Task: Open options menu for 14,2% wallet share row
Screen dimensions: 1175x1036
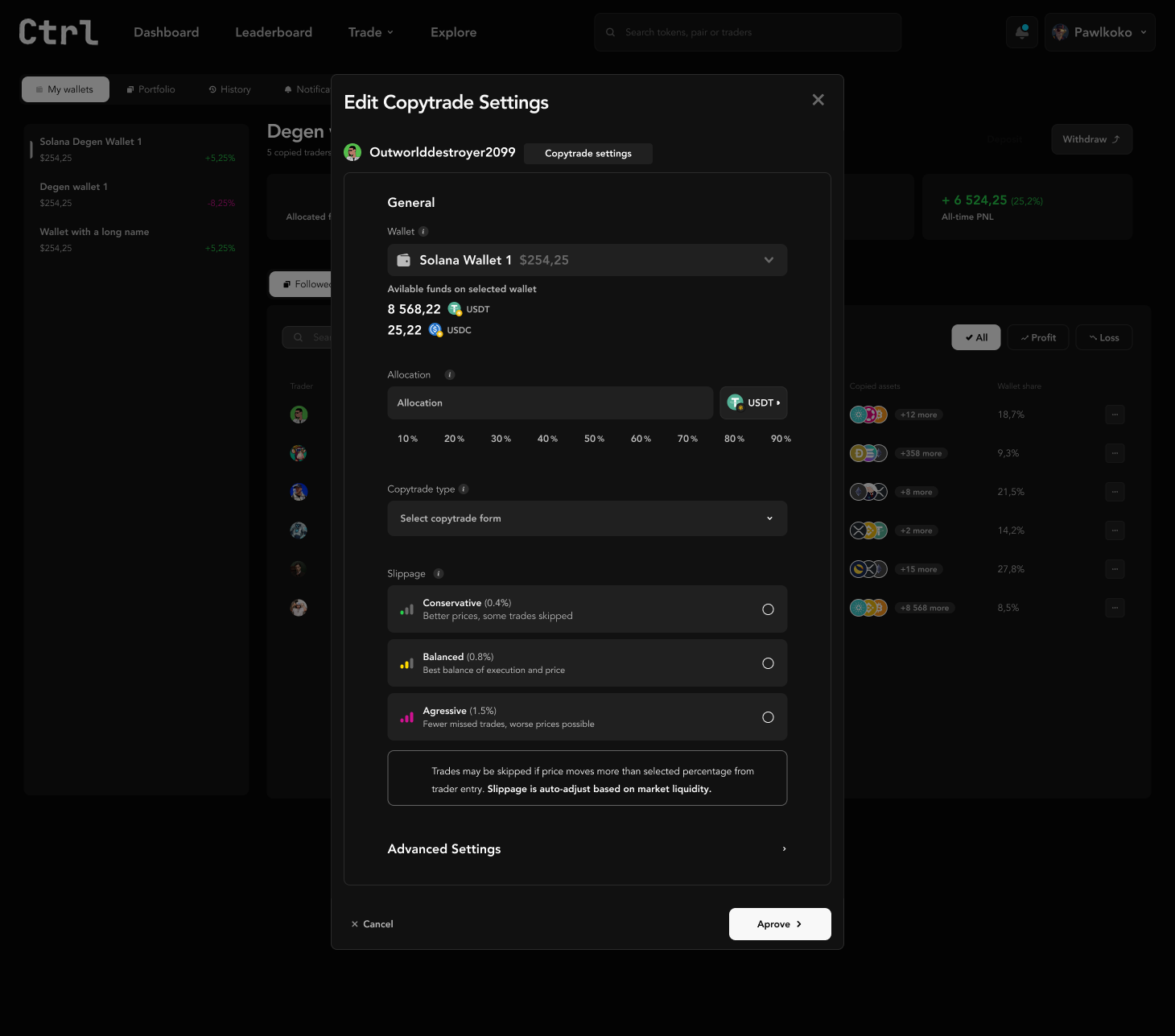Action: coord(1115,530)
